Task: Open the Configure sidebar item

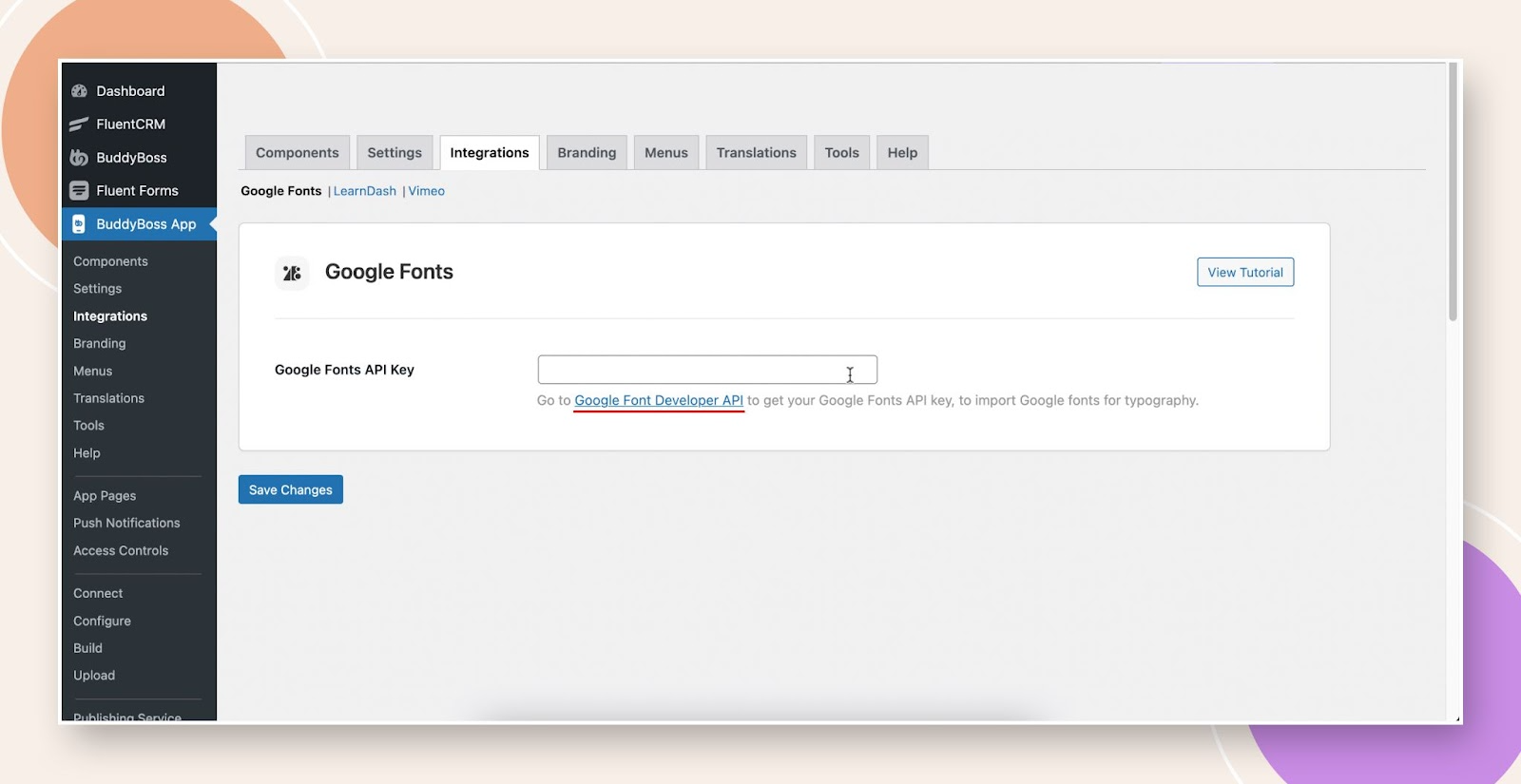Action: point(102,621)
